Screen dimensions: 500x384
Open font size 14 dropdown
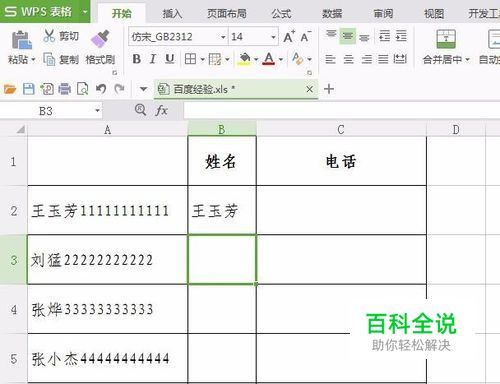pyautogui.click(x=273, y=37)
